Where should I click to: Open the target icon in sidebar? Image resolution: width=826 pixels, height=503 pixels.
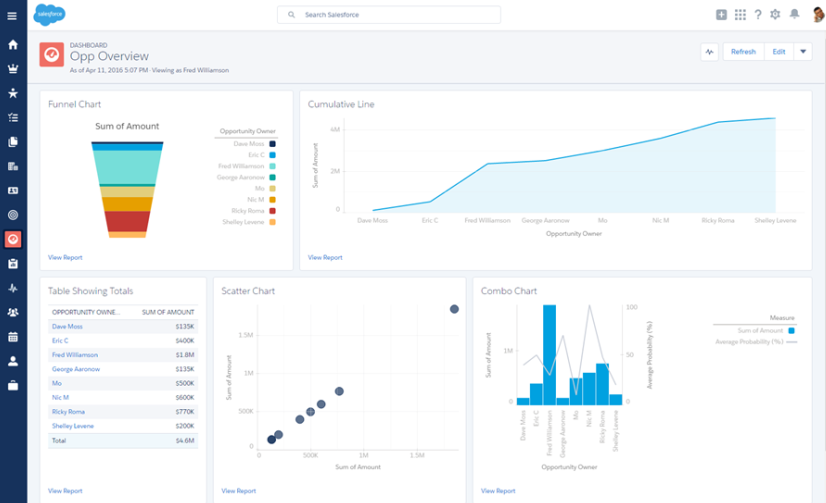(x=13, y=215)
